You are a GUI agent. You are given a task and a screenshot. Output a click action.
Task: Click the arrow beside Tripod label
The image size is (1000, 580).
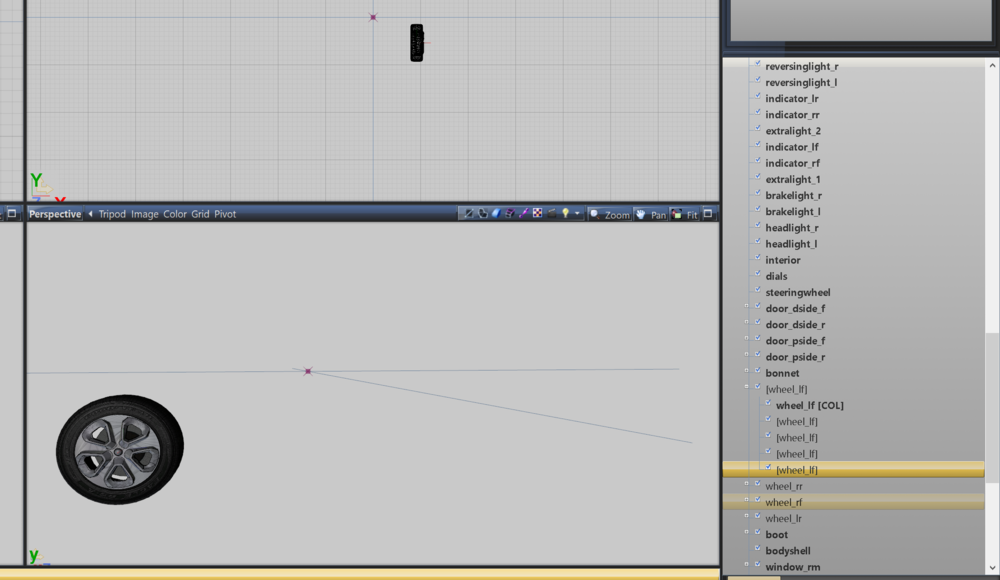[x=91, y=214]
